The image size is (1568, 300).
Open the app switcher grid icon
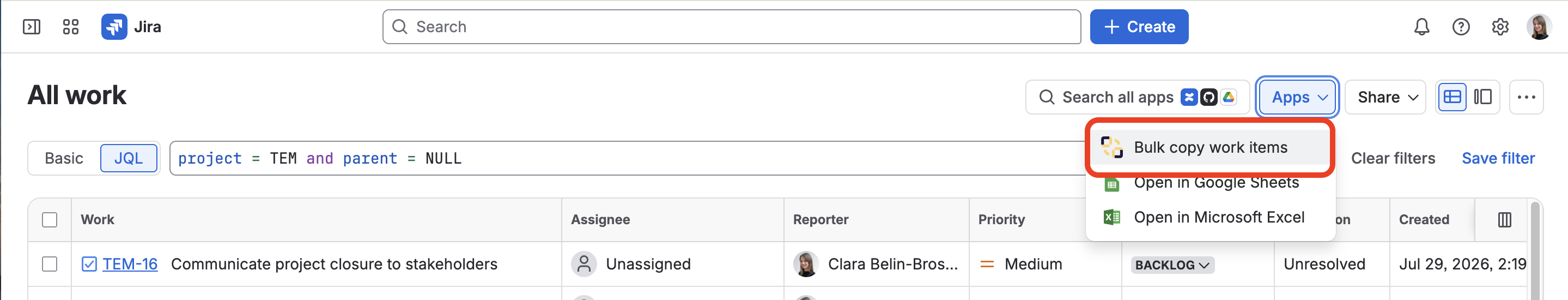pos(71,27)
